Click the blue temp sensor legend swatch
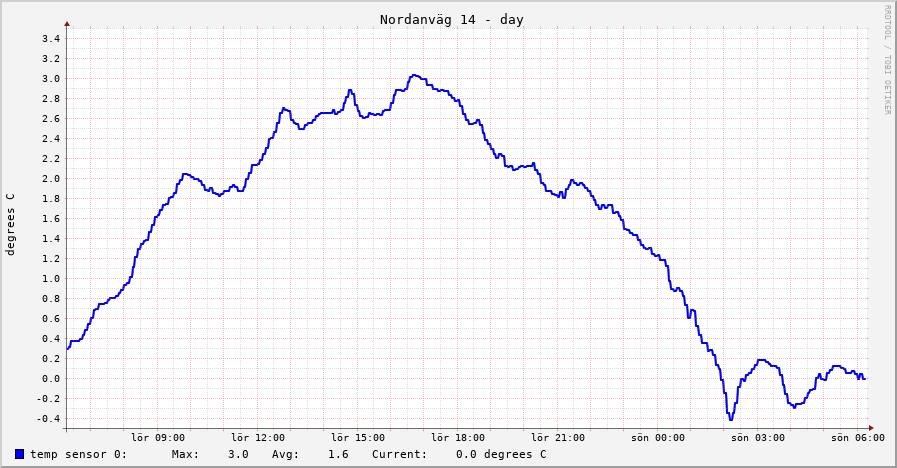Image resolution: width=897 pixels, height=468 pixels. coord(19,454)
